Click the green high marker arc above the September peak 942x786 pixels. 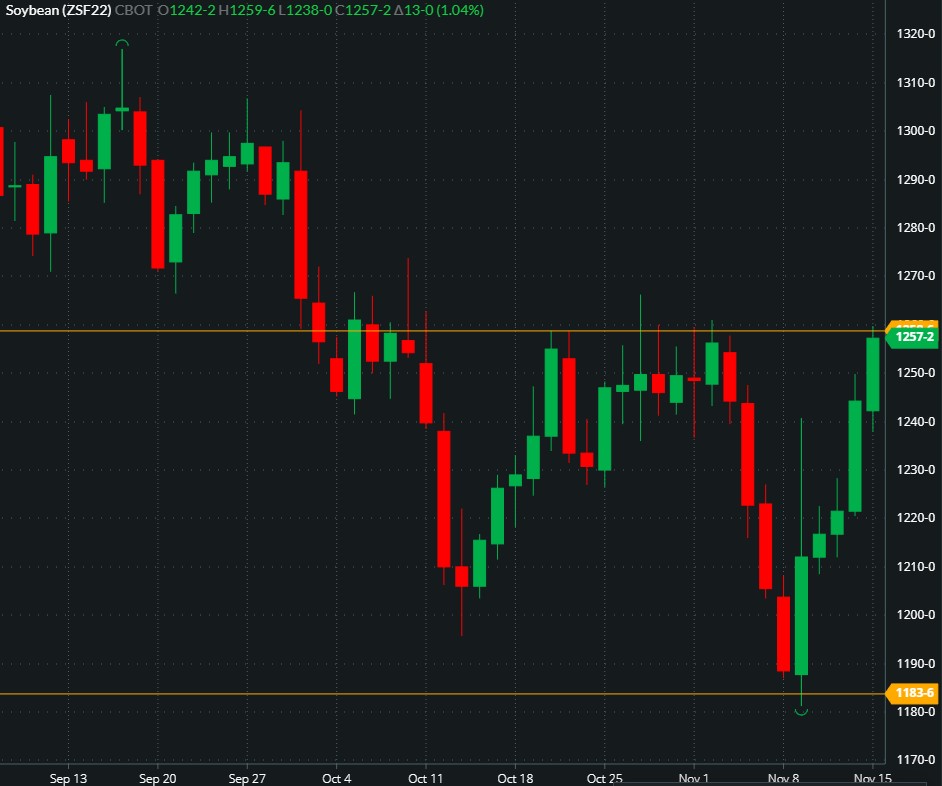click(122, 43)
